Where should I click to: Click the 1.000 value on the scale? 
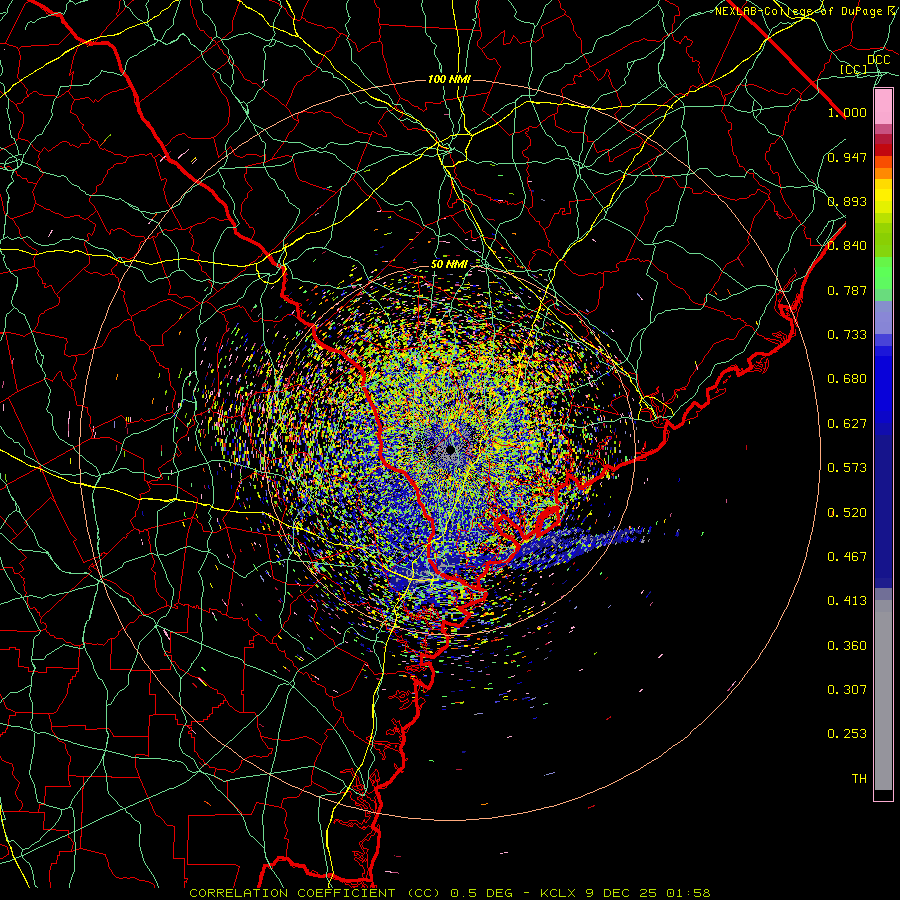(x=847, y=112)
